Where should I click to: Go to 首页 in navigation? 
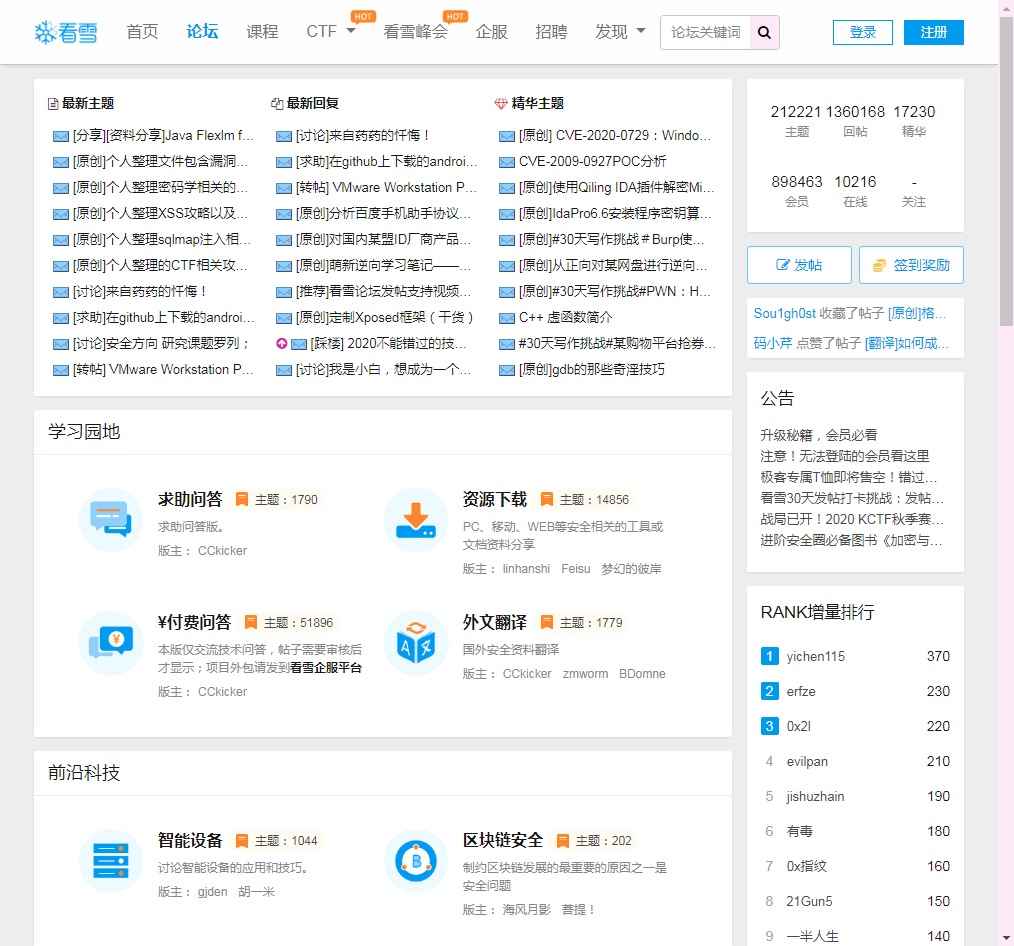(x=142, y=31)
